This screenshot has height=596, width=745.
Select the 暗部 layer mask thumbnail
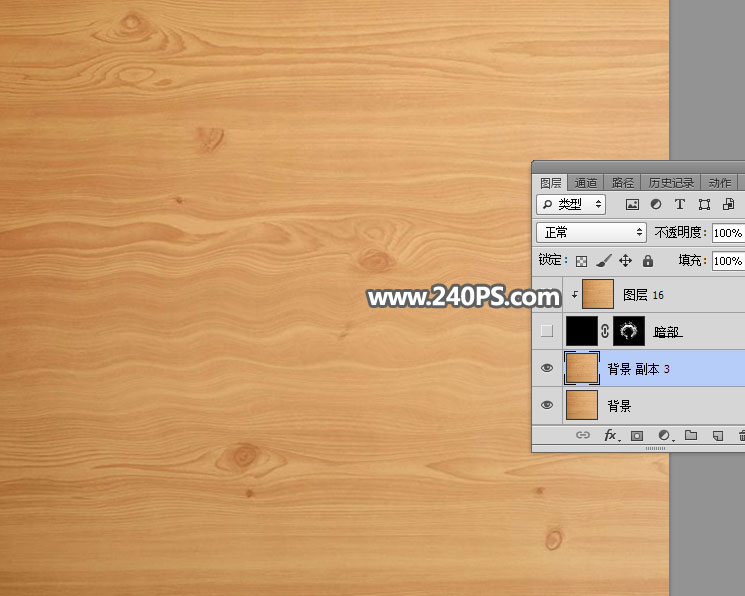[x=629, y=331]
